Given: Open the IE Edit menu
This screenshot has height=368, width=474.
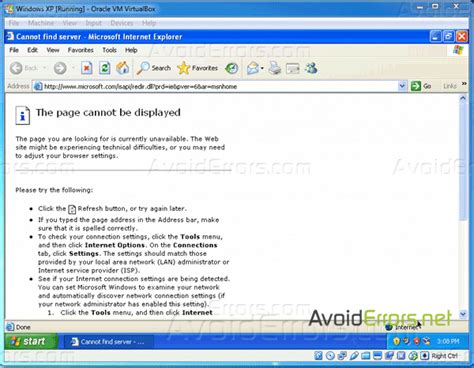Looking at the screenshot, I should point(32,50).
